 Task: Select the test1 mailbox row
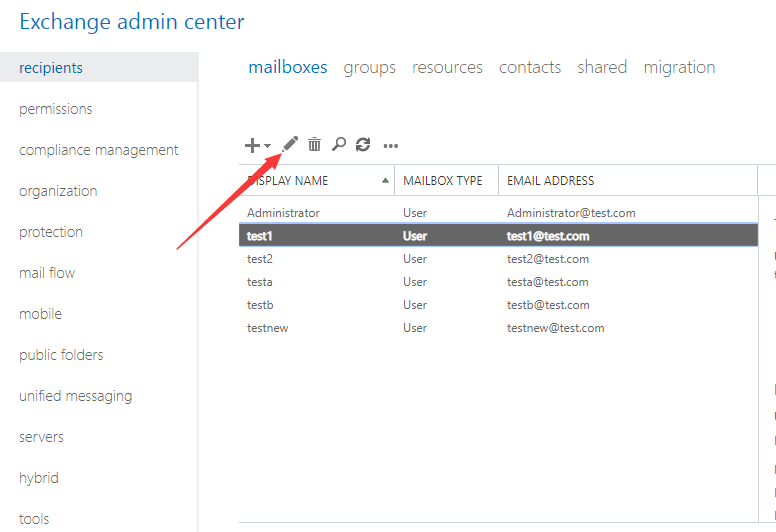coord(498,236)
